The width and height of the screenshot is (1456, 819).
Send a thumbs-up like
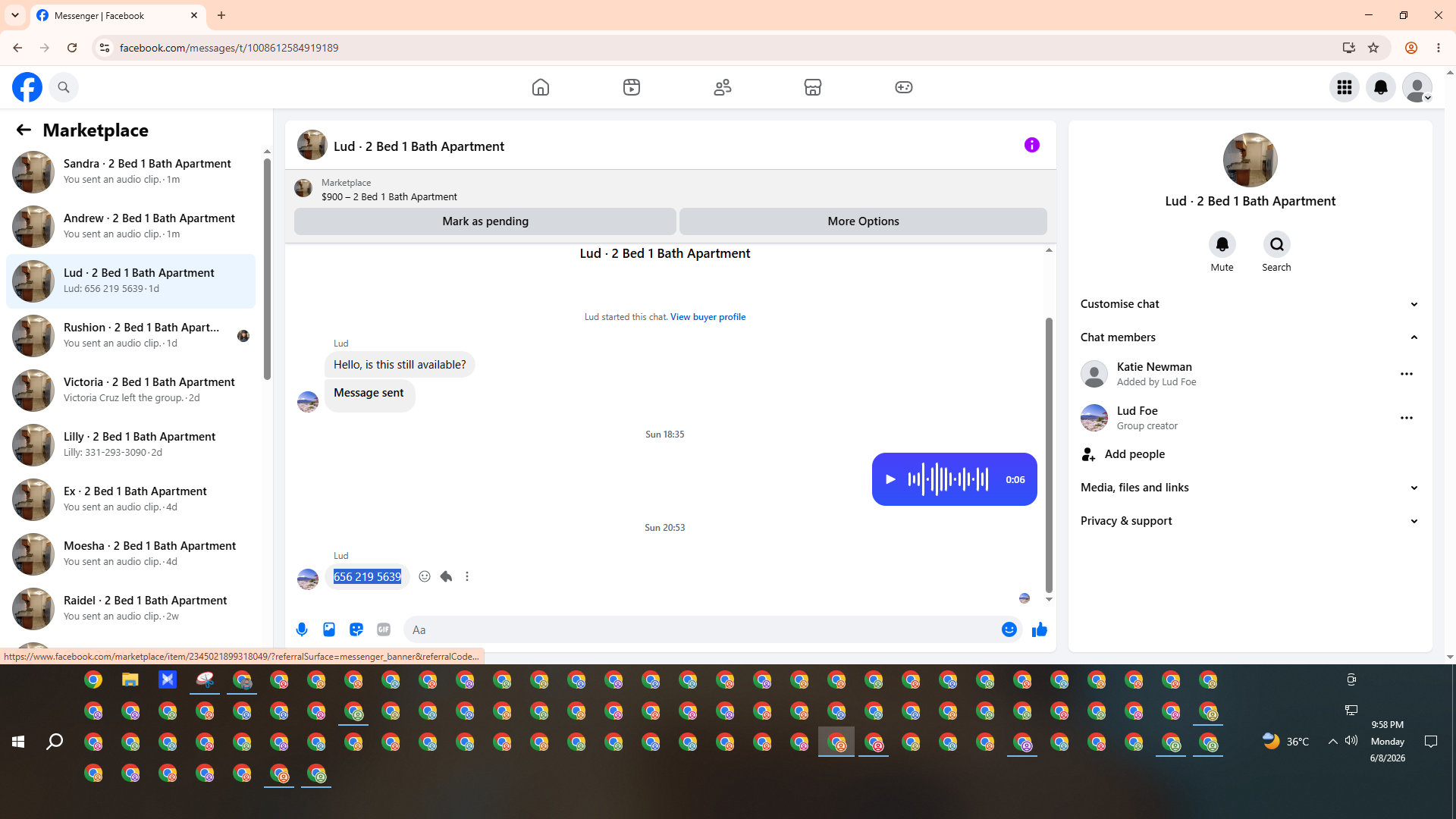pyautogui.click(x=1040, y=629)
